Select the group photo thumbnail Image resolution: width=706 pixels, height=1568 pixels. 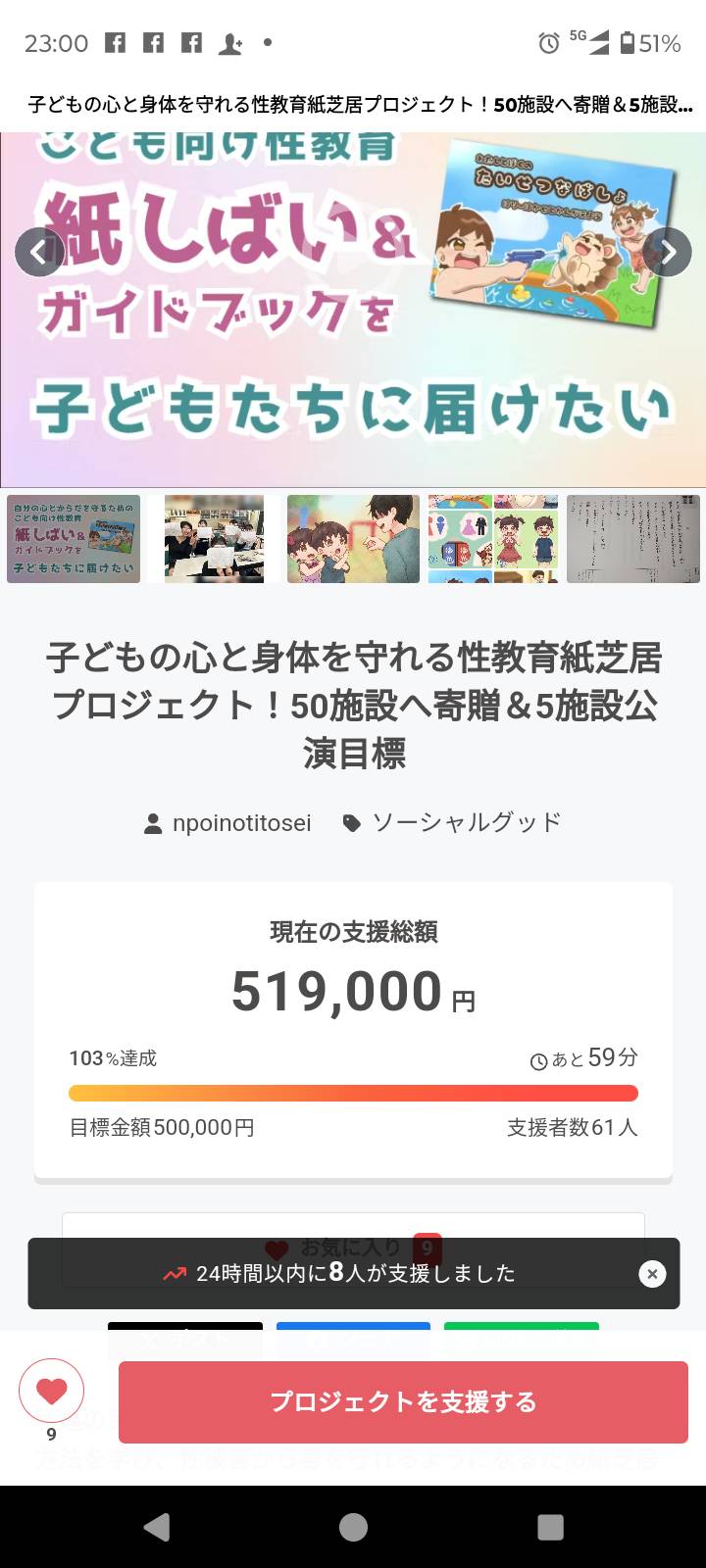[214, 539]
